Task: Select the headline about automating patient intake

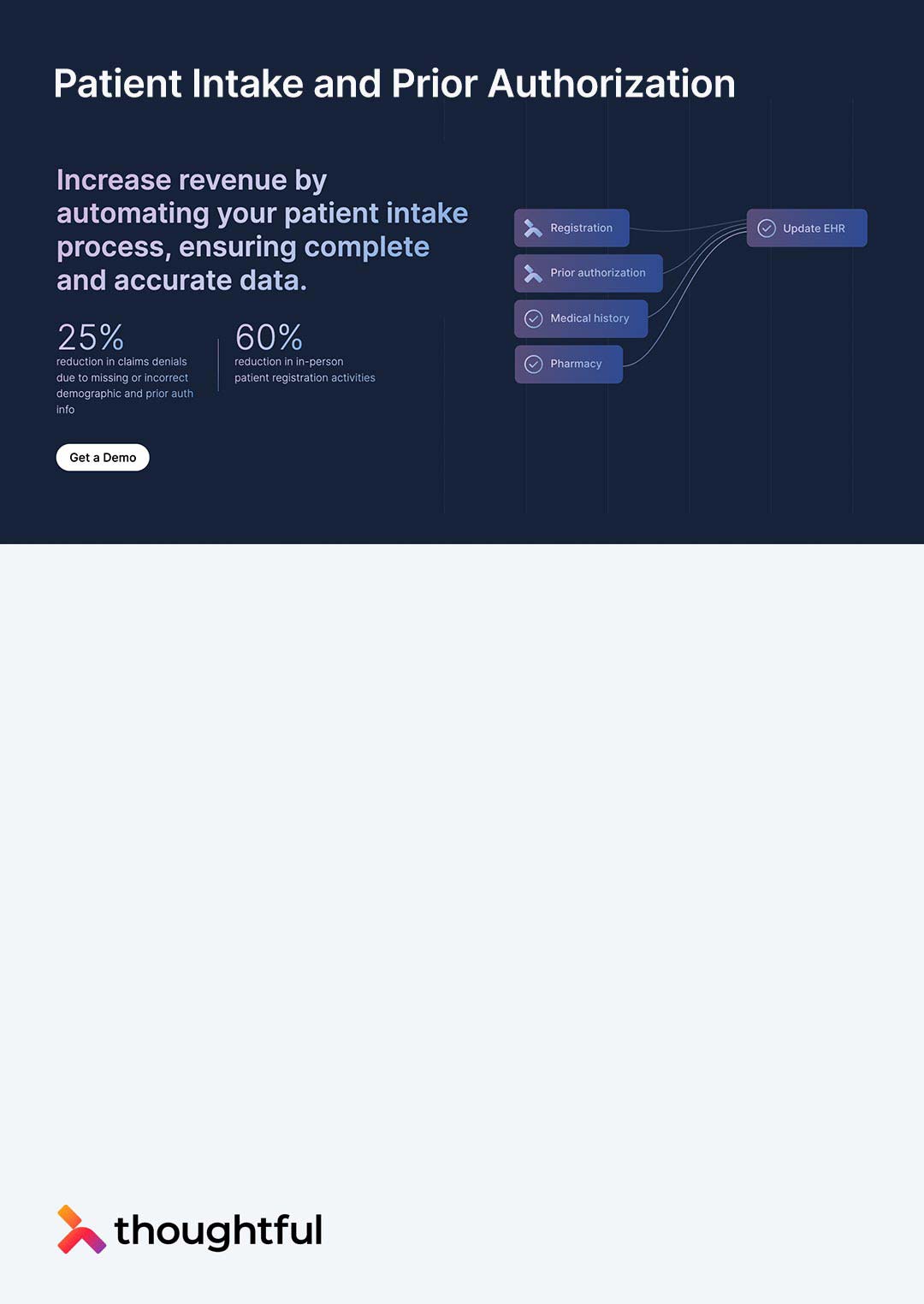Action: 262,231
